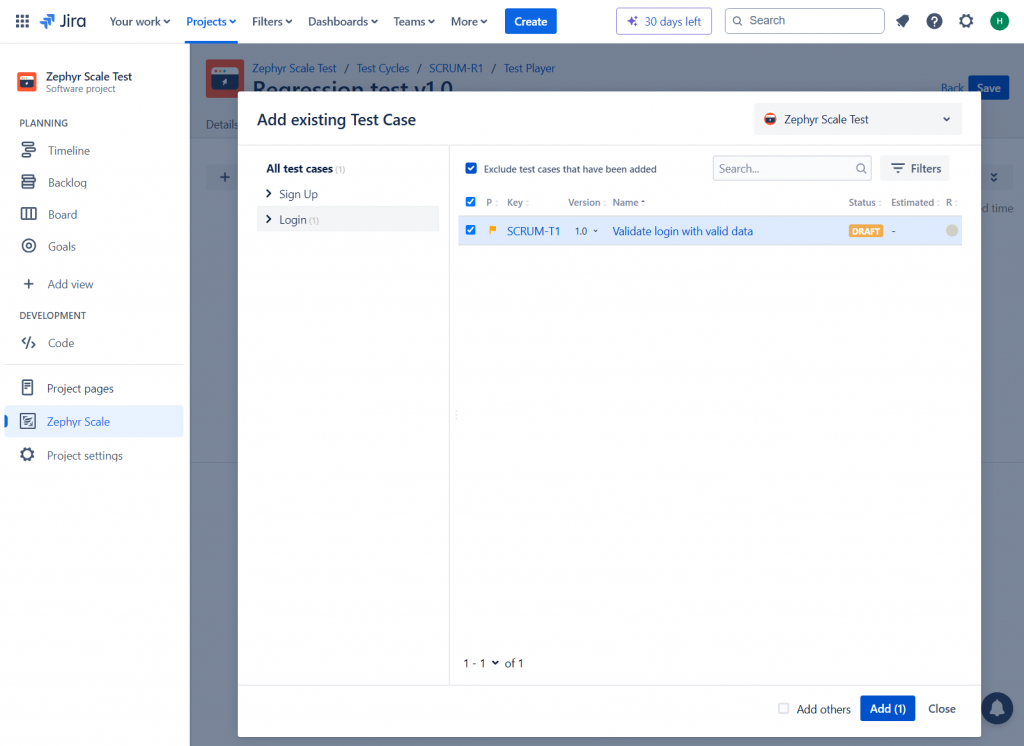Viewport: 1024px width, 746px height.
Task: Open the Filters menu in the top bar
Action: click(x=272, y=22)
